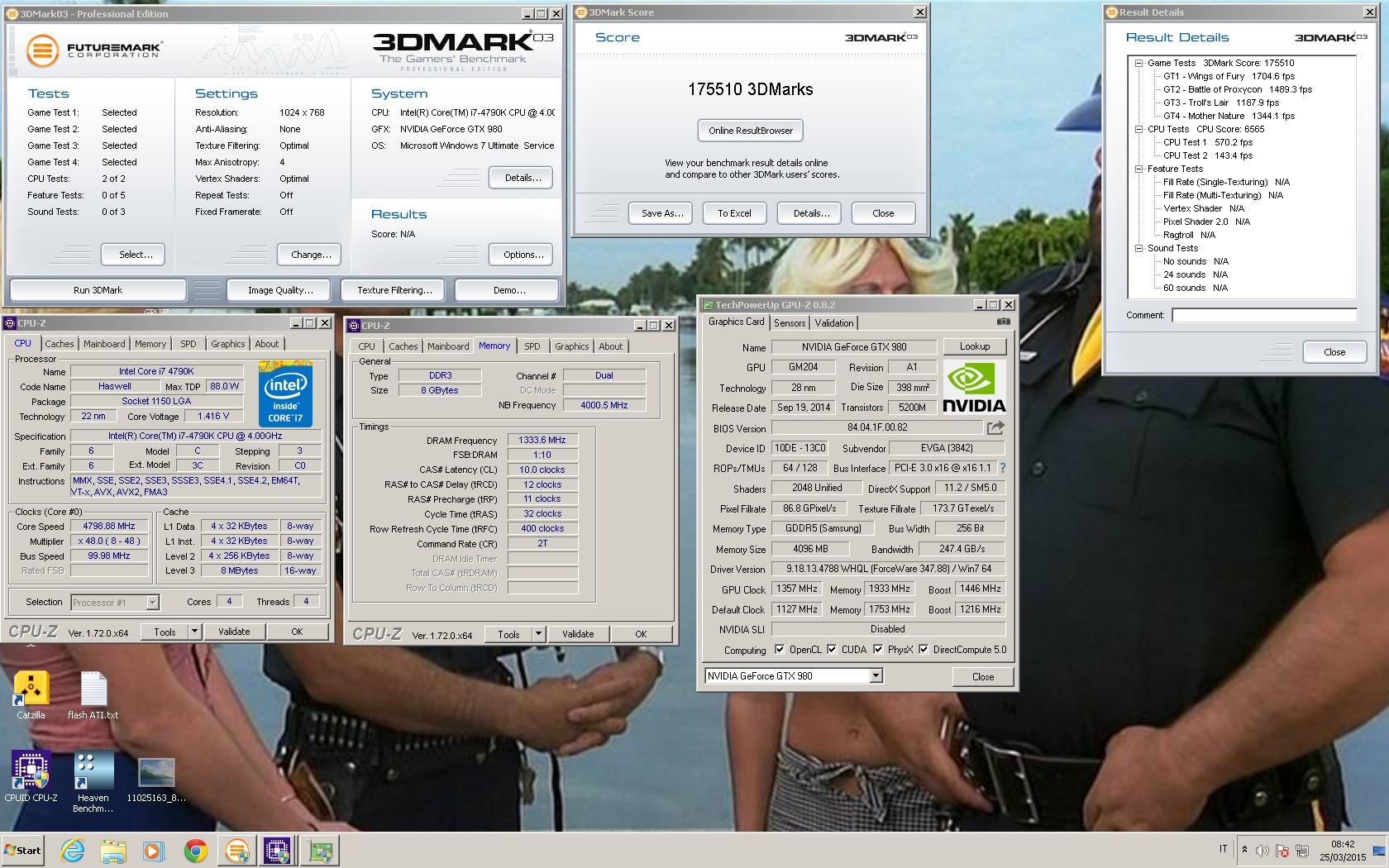Screen dimensions: 1389x868
Task: Click the BIOS export share icon in GPU-Z
Action: click(995, 427)
